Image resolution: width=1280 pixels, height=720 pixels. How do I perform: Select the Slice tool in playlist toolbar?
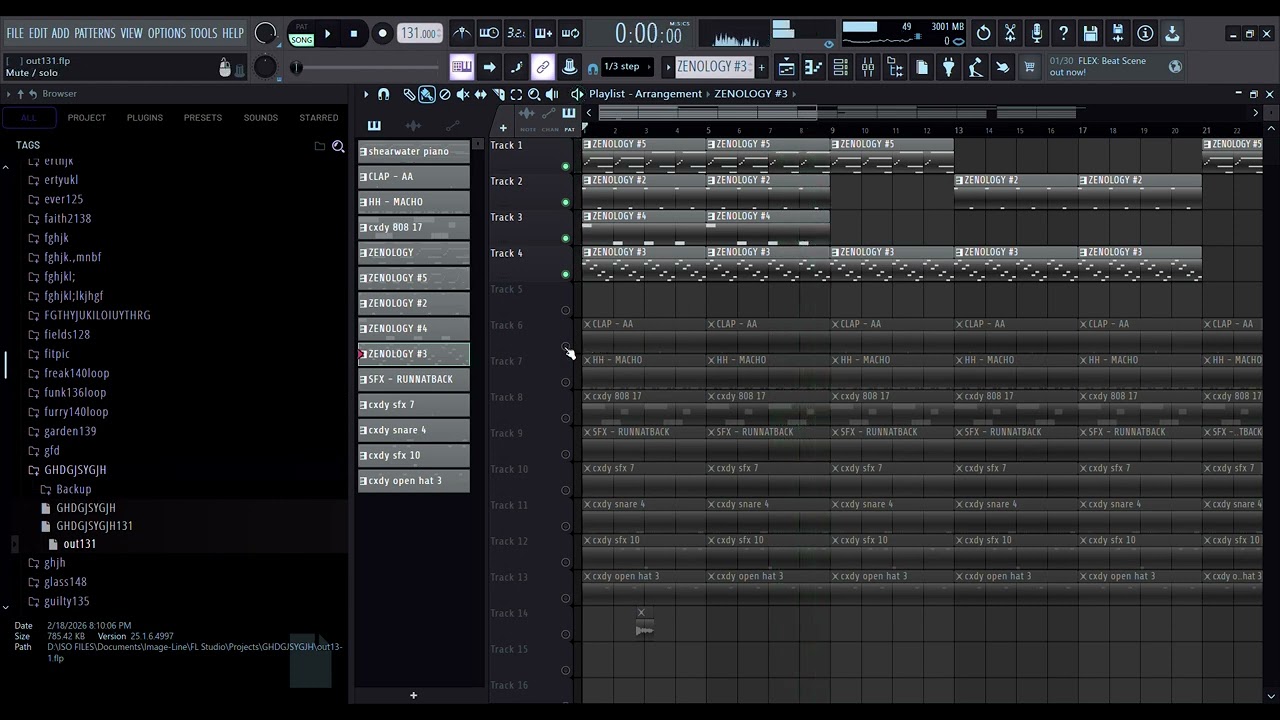click(499, 94)
